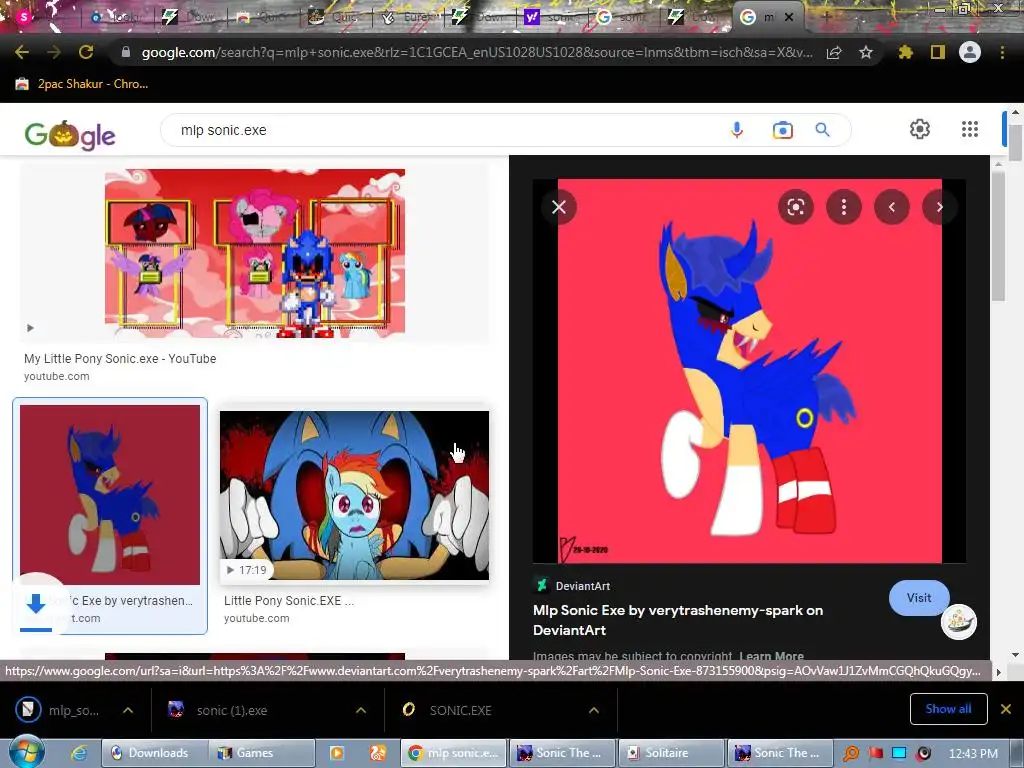Click the Google Halloween logo
Screen dimensions: 1024x768
click(70, 135)
